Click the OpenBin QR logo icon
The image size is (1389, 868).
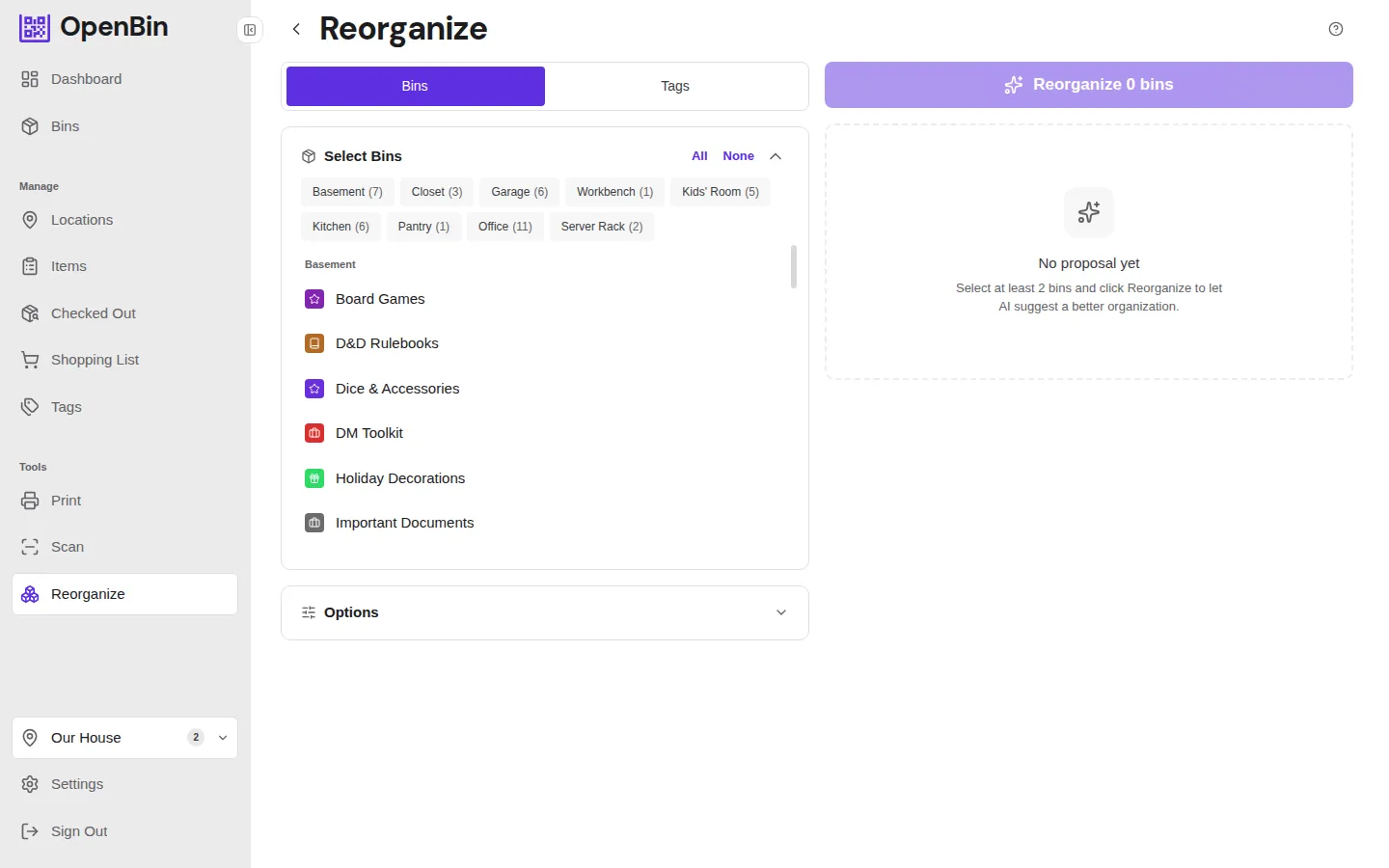coord(35,28)
